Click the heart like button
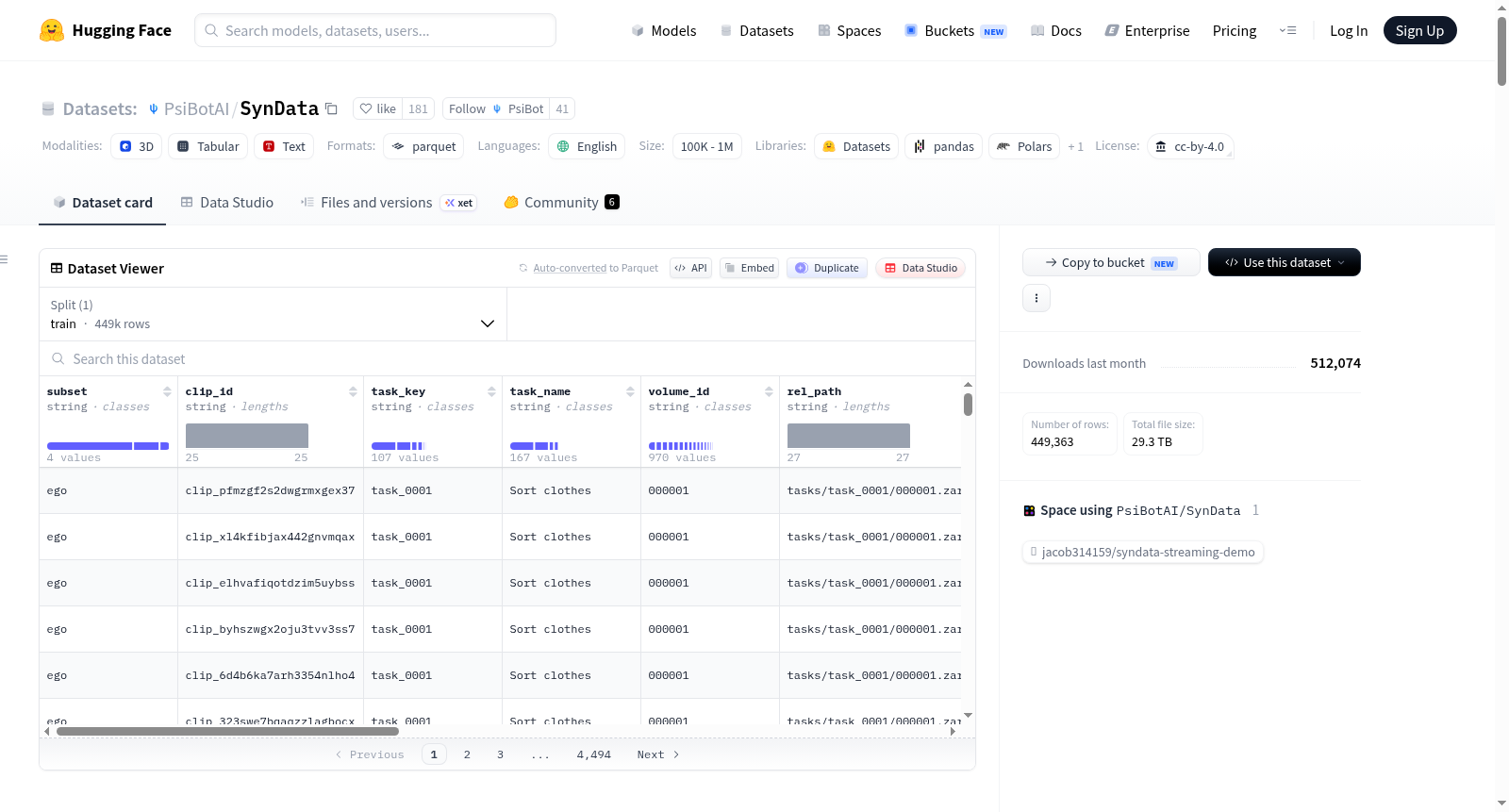Screen dimensions: 1509x812 tap(378, 108)
